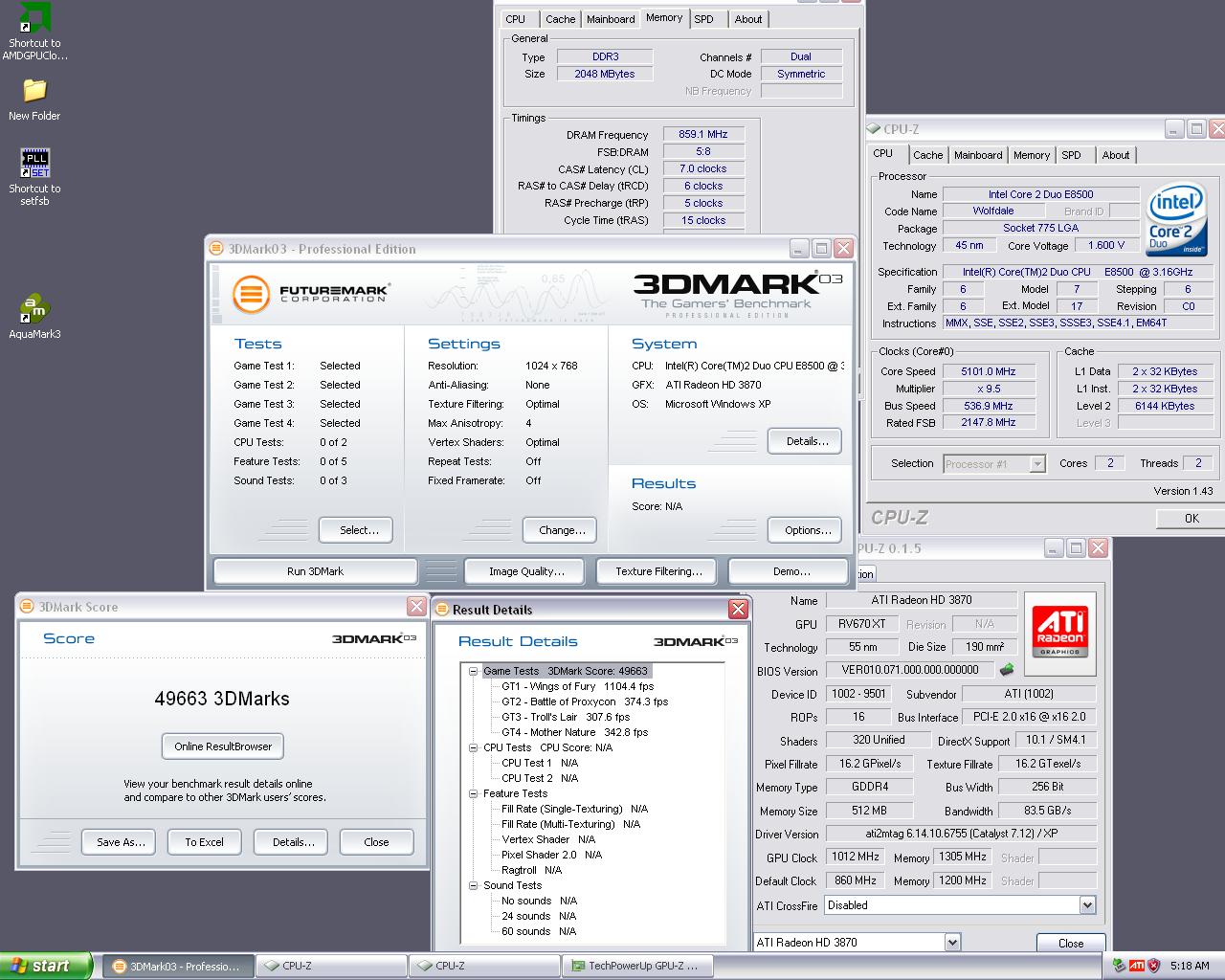Click the 3DMark03 logo in main window
Image resolution: width=1225 pixels, height=980 pixels.
tap(737, 293)
